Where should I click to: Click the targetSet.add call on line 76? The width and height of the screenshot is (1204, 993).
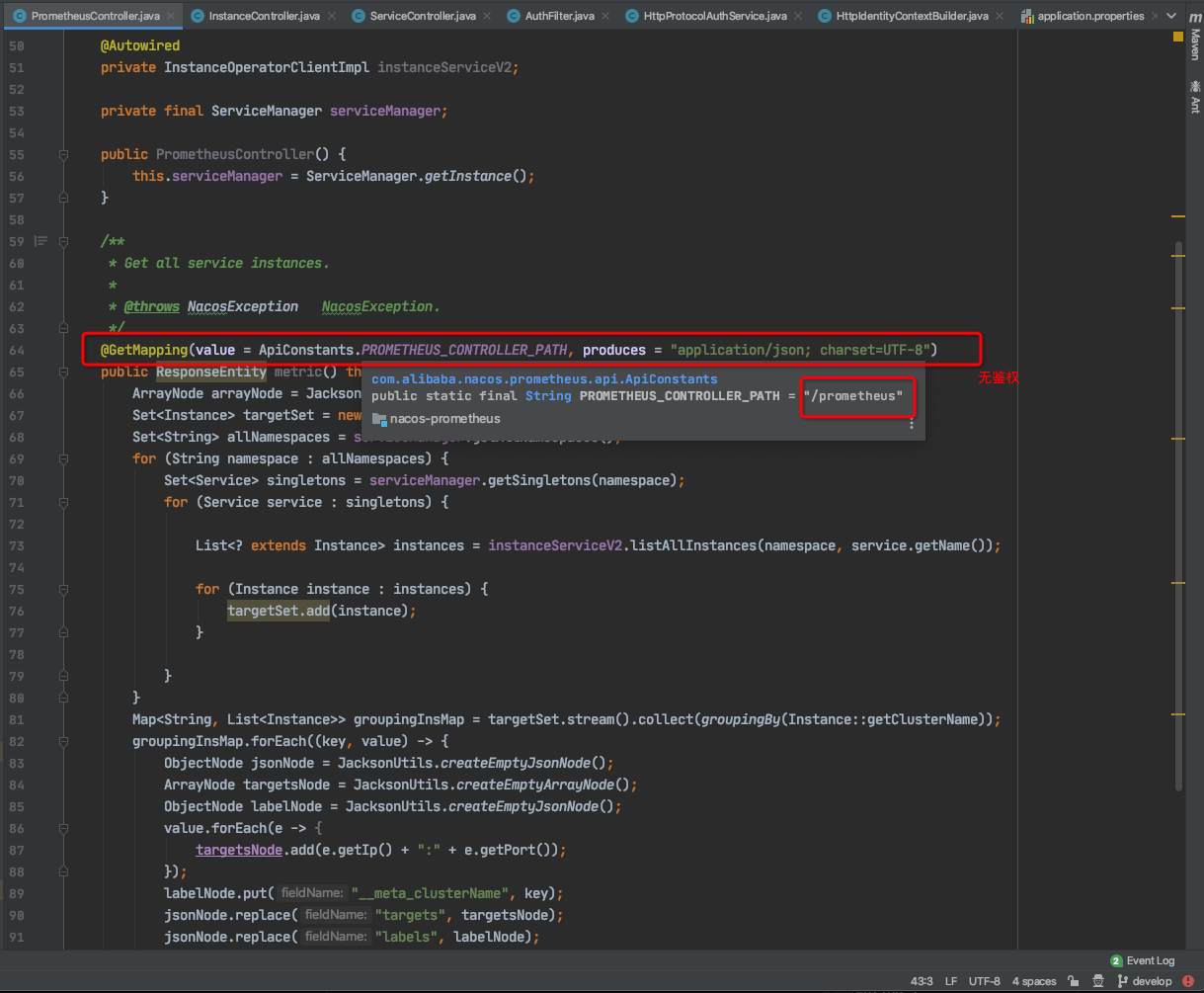[279, 611]
